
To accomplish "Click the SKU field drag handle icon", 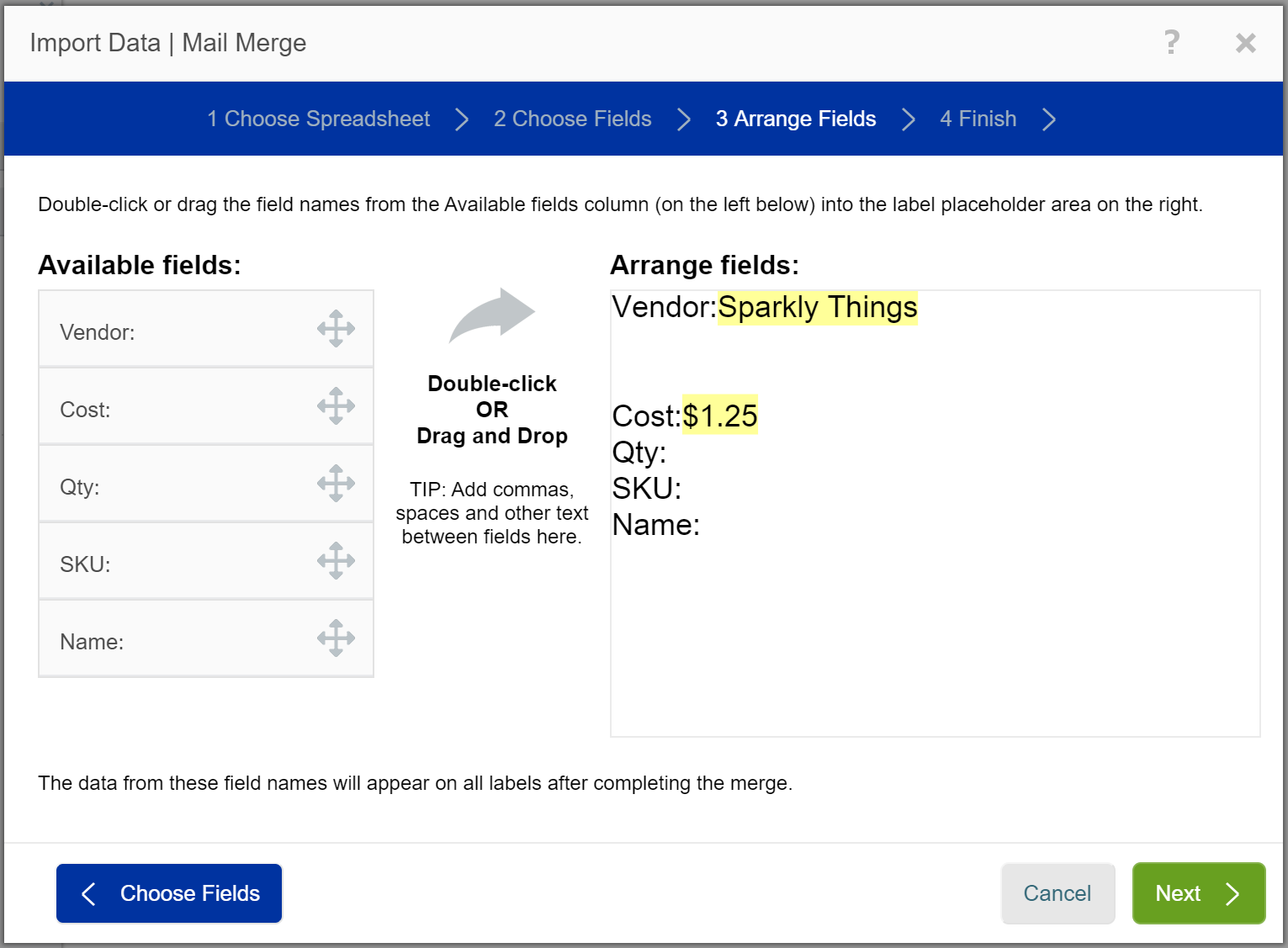I will [336, 561].
